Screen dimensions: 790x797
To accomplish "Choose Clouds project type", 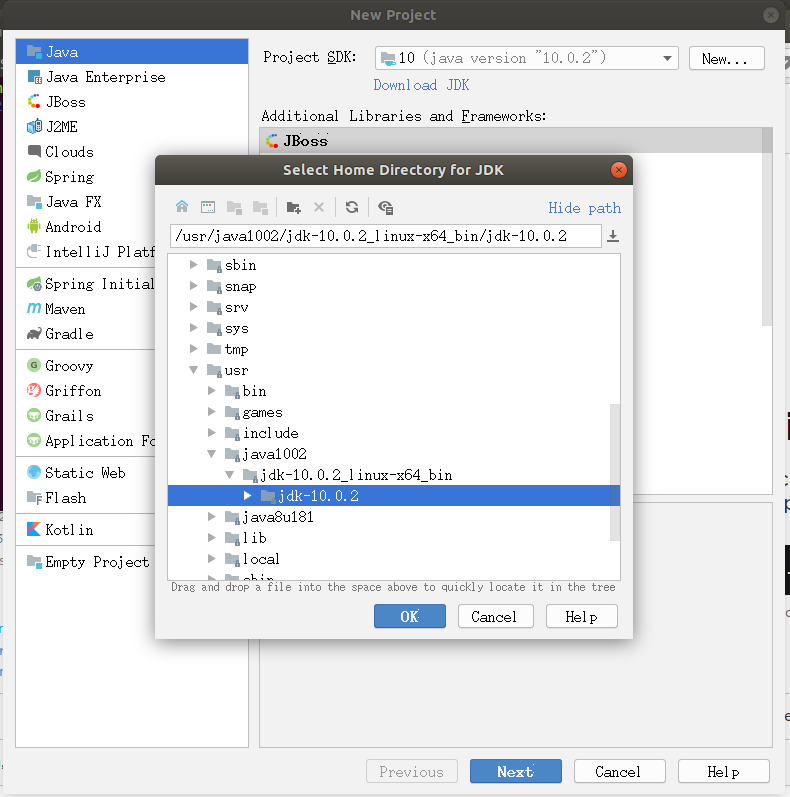I will click(x=85, y=151).
